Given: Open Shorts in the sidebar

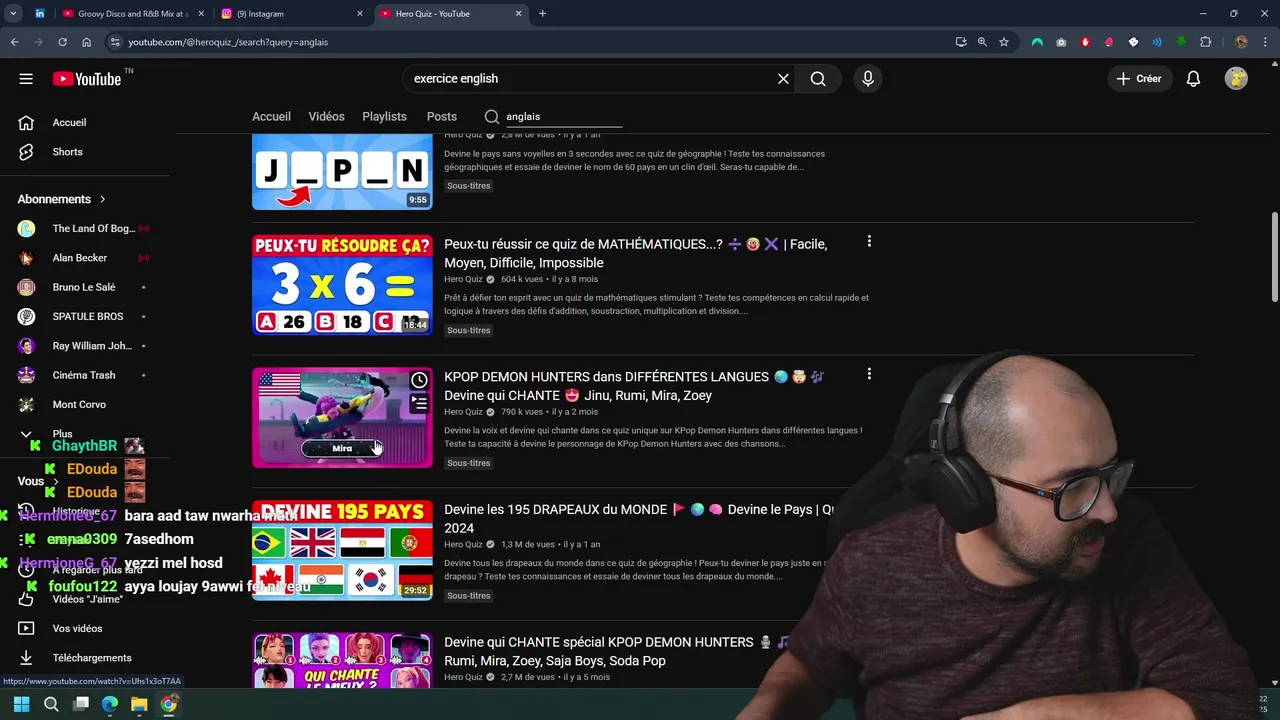Looking at the screenshot, I should click(70, 152).
